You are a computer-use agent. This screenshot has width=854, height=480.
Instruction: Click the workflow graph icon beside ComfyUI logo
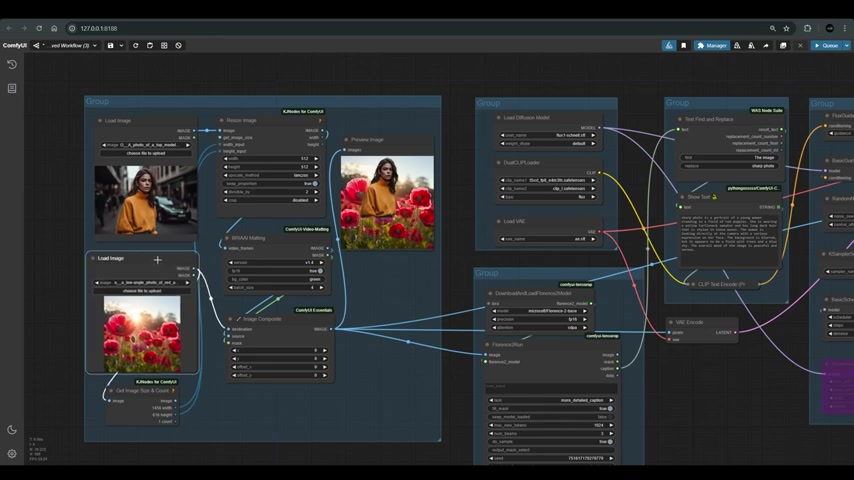pyautogui.click(x=36, y=46)
